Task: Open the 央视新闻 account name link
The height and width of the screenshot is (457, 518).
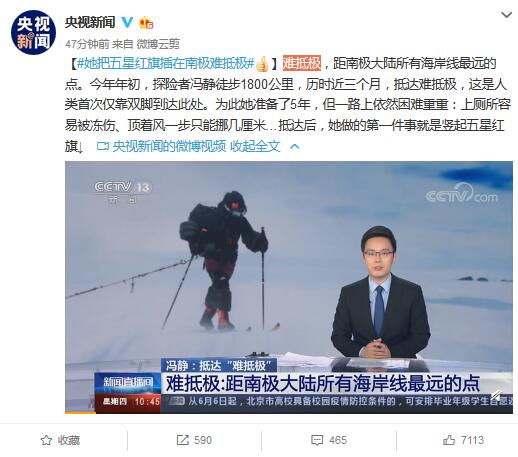Action: (x=90, y=22)
